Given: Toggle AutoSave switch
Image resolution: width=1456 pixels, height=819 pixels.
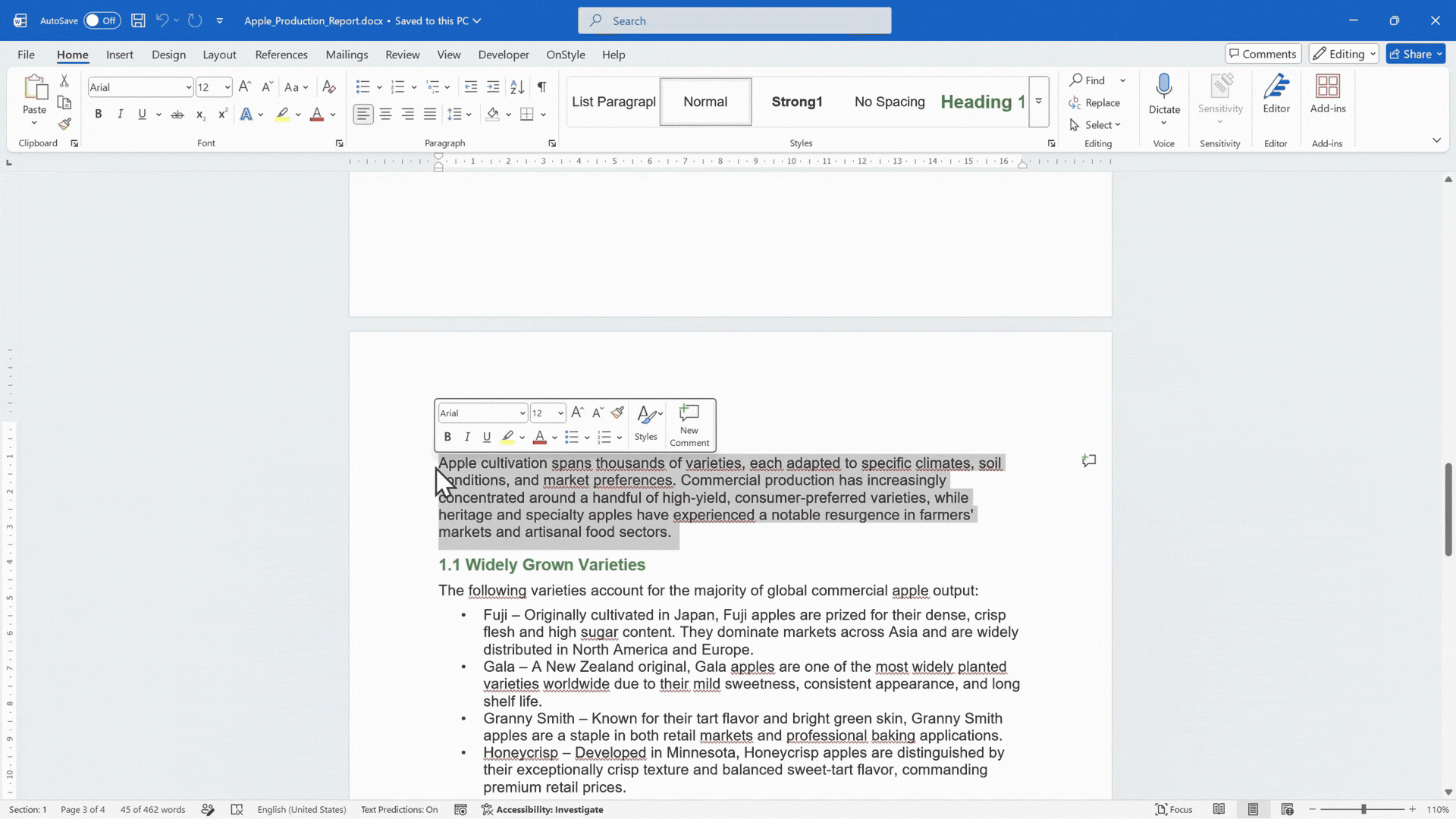Looking at the screenshot, I should (x=102, y=20).
